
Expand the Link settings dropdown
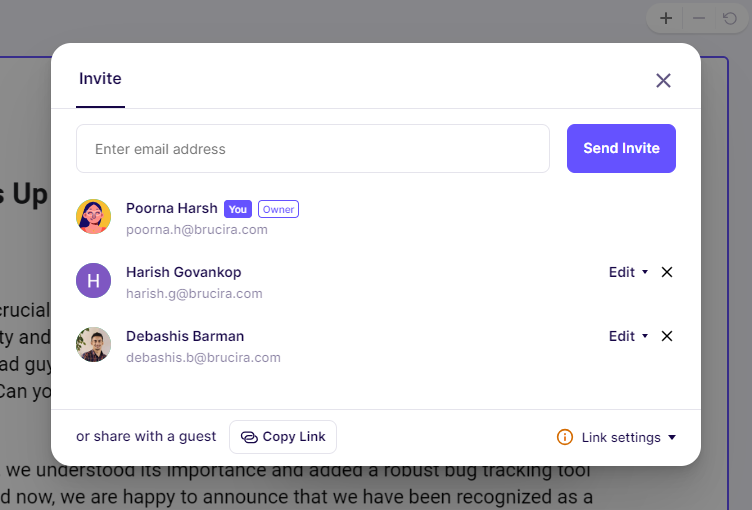(629, 438)
